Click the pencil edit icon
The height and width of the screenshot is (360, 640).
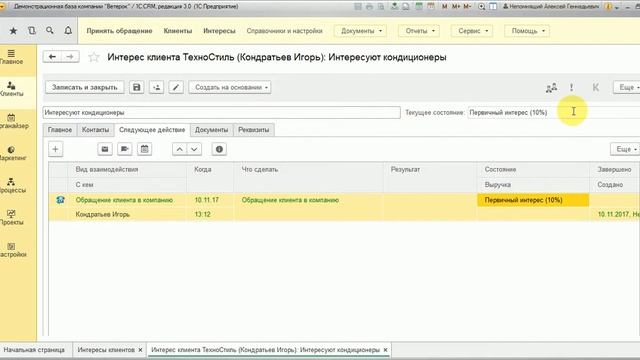pos(176,87)
